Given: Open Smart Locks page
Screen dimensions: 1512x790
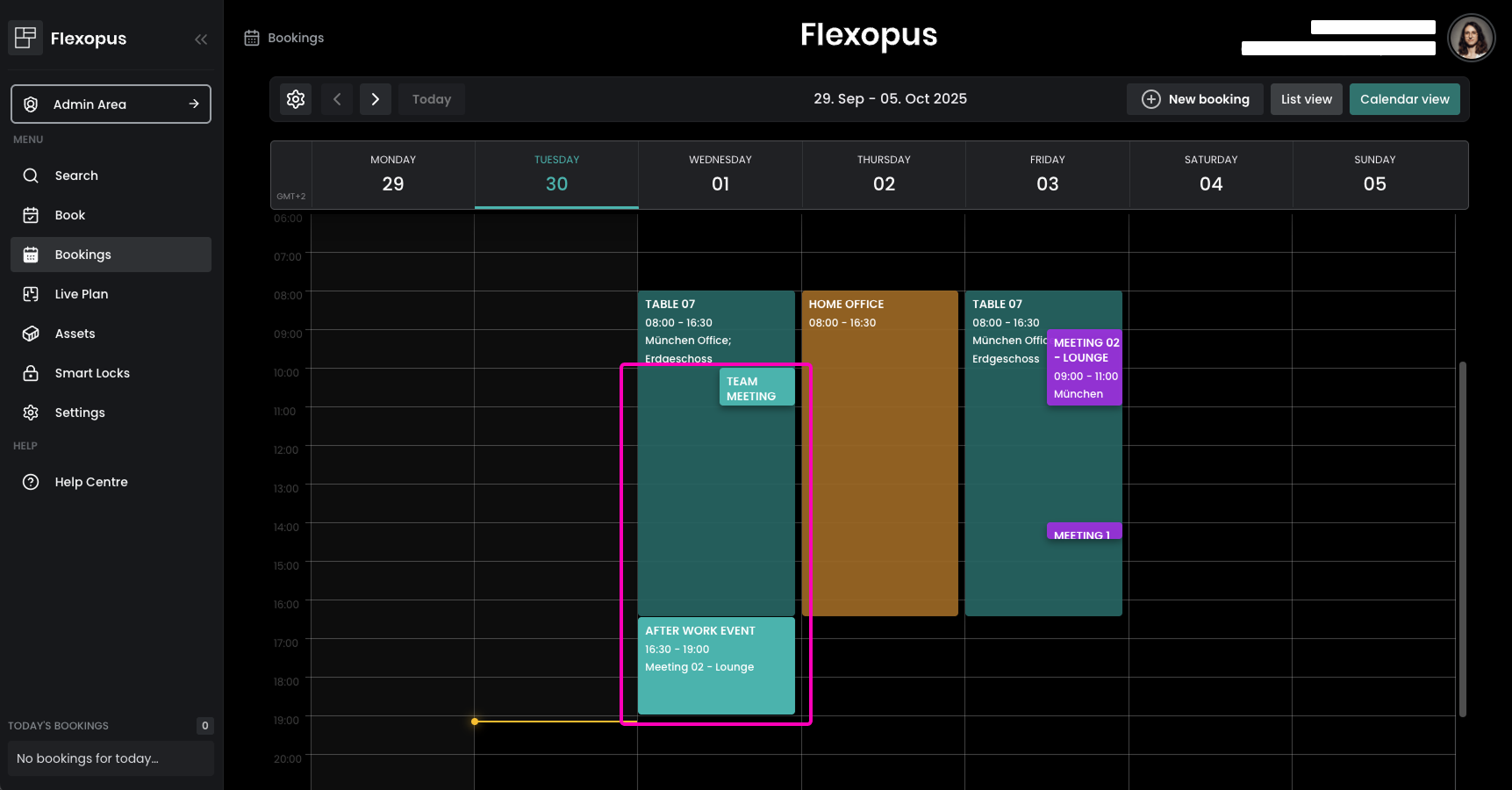Looking at the screenshot, I should click(x=92, y=373).
